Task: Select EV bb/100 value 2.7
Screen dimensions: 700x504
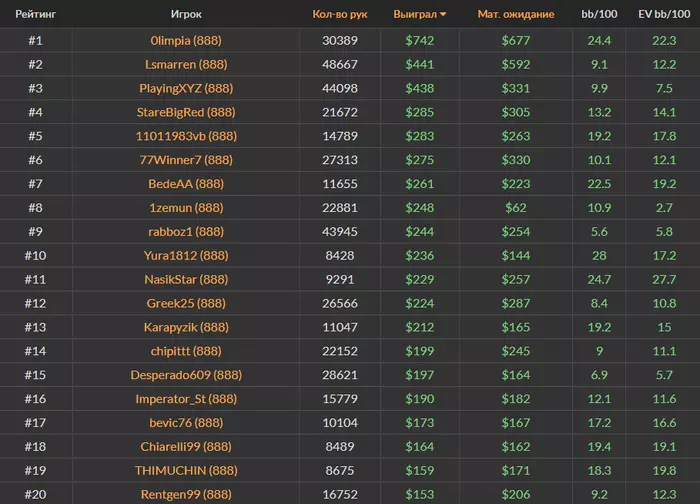Action: (x=664, y=208)
